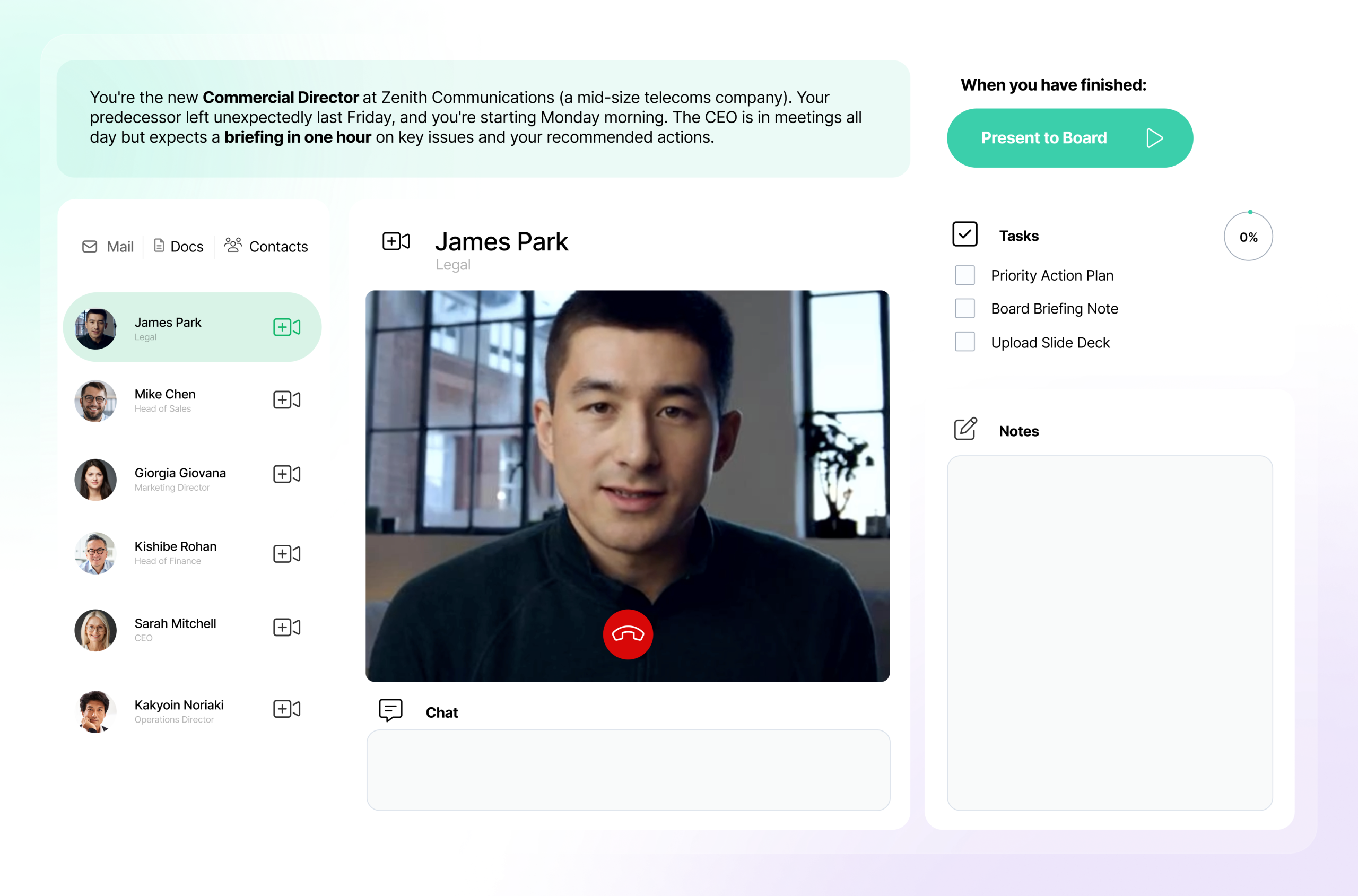Screen dimensions: 1358x896
Task: Mark Upload Slide Deck as done
Action: [964, 342]
